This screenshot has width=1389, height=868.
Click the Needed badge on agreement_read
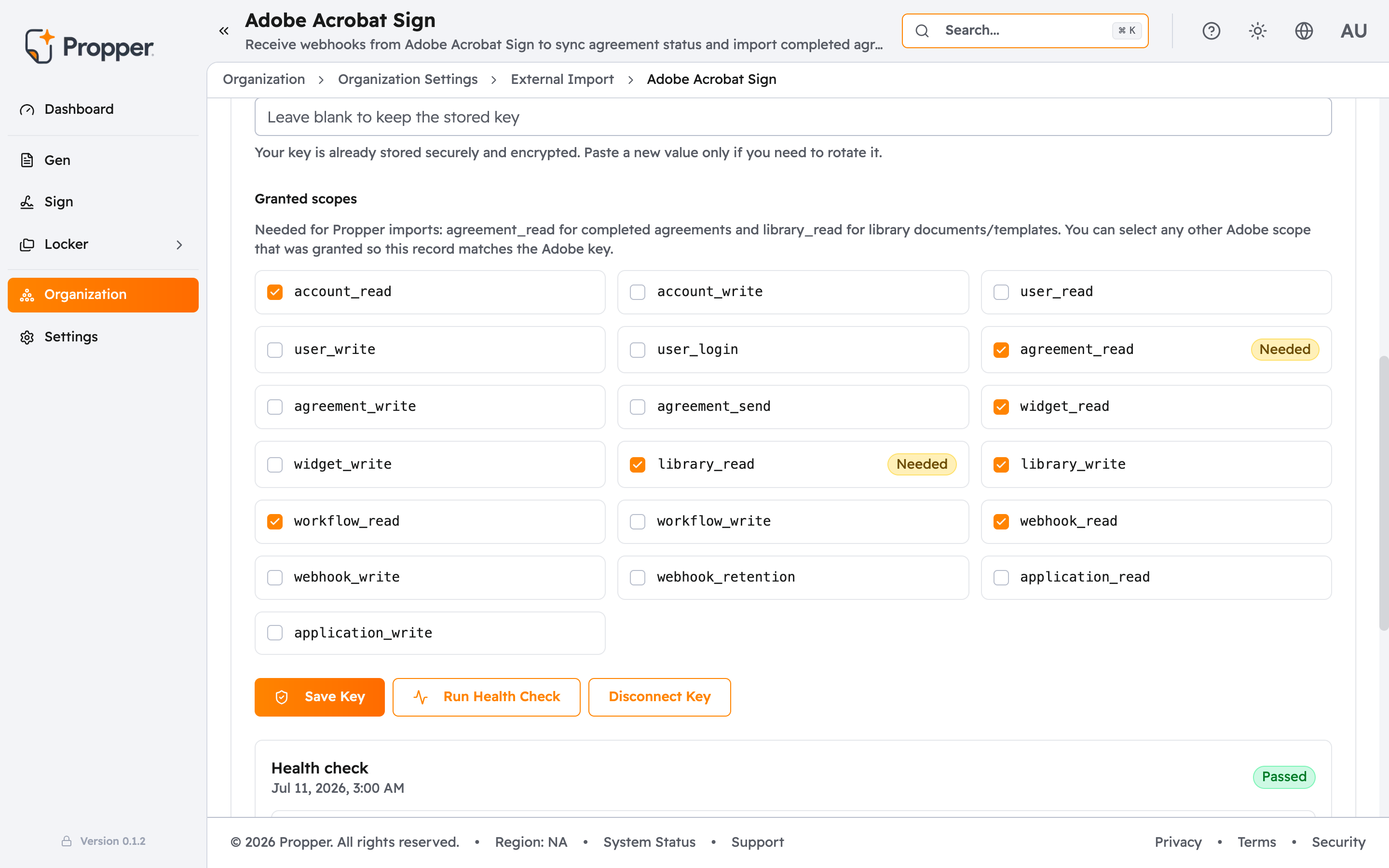tap(1284, 350)
